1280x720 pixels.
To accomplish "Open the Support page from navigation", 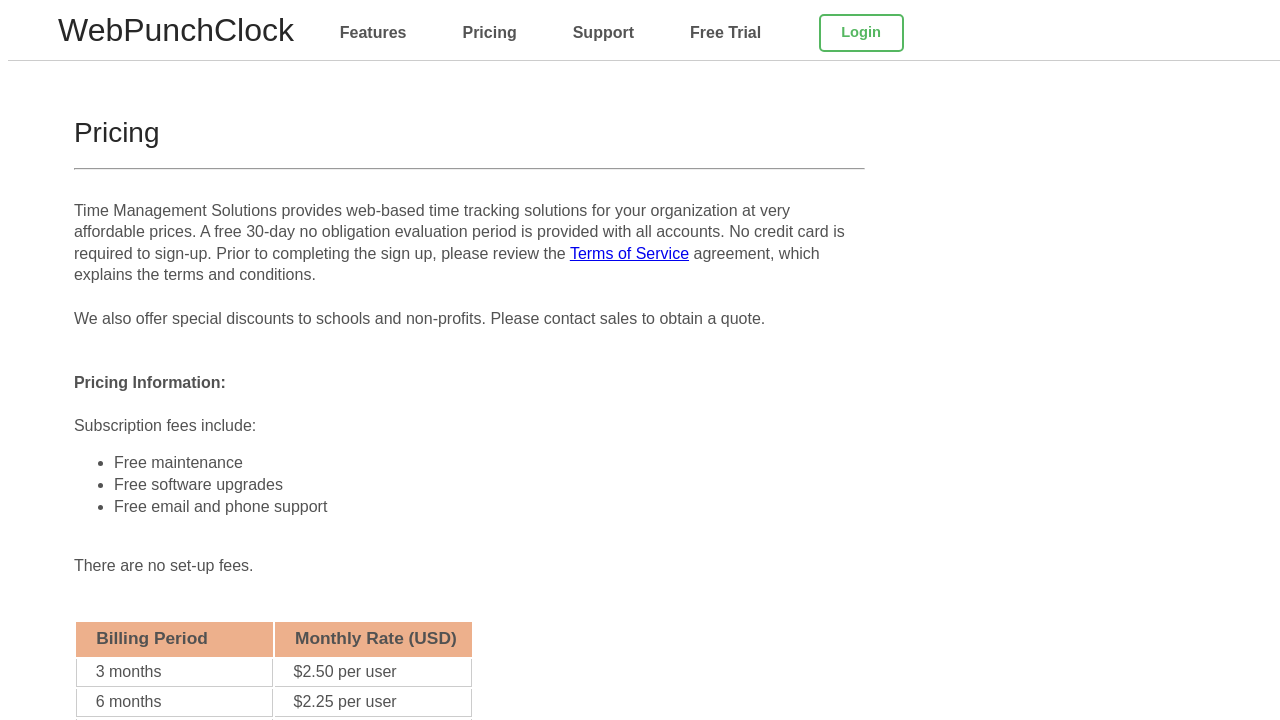I will [603, 33].
